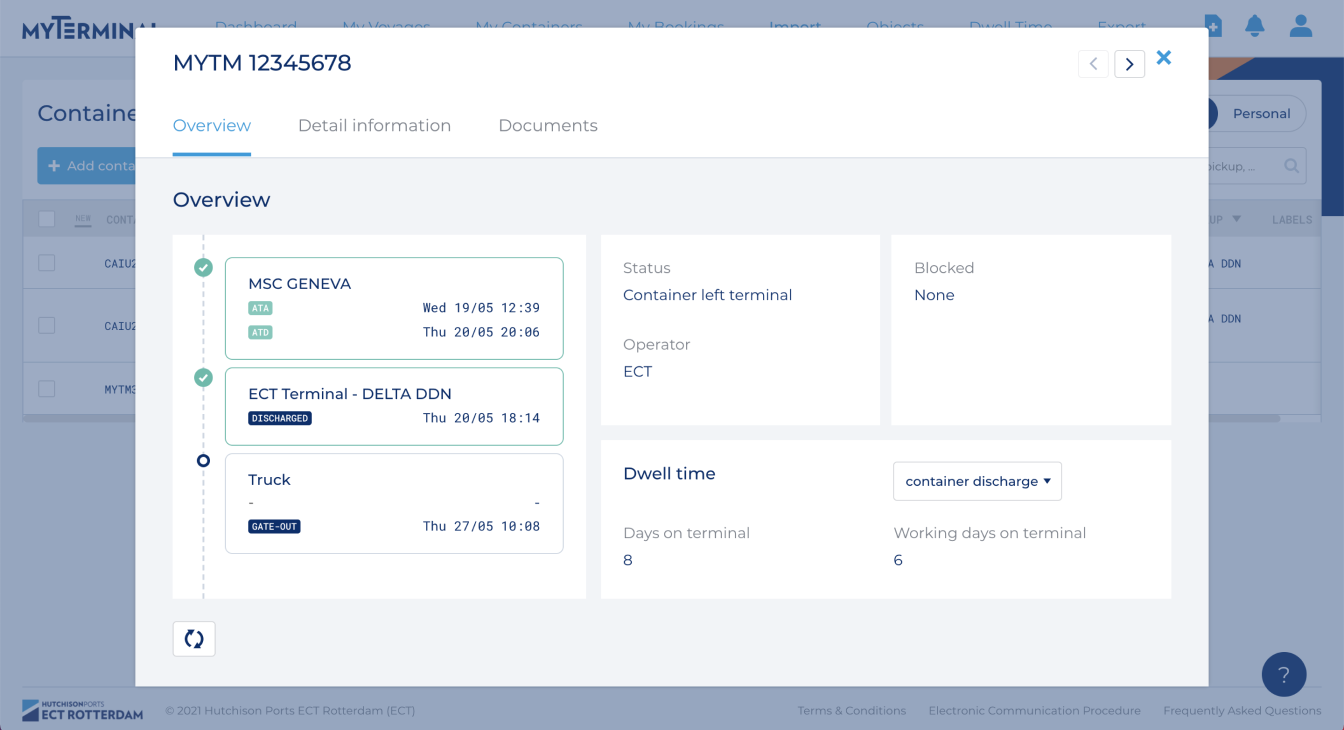Toggle the select-all checkbox in table header

click(47, 219)
